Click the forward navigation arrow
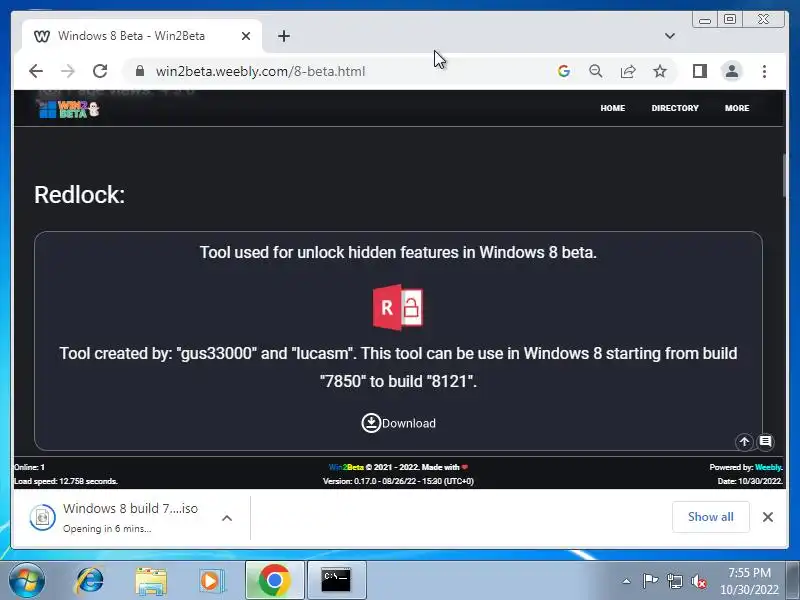Screen dimensions: 800x600 (68, 71)
